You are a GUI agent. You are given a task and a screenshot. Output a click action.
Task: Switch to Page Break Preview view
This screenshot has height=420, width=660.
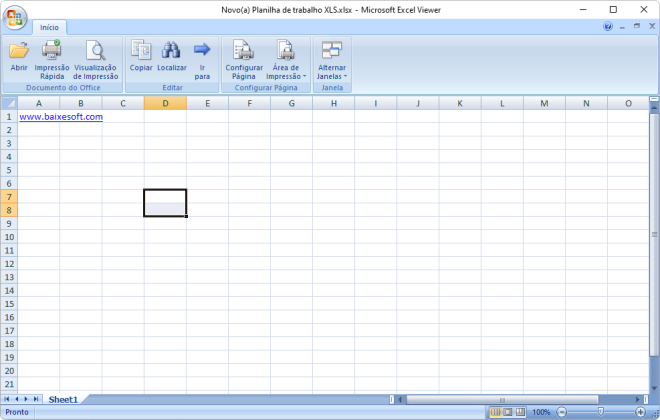point(521,412)
